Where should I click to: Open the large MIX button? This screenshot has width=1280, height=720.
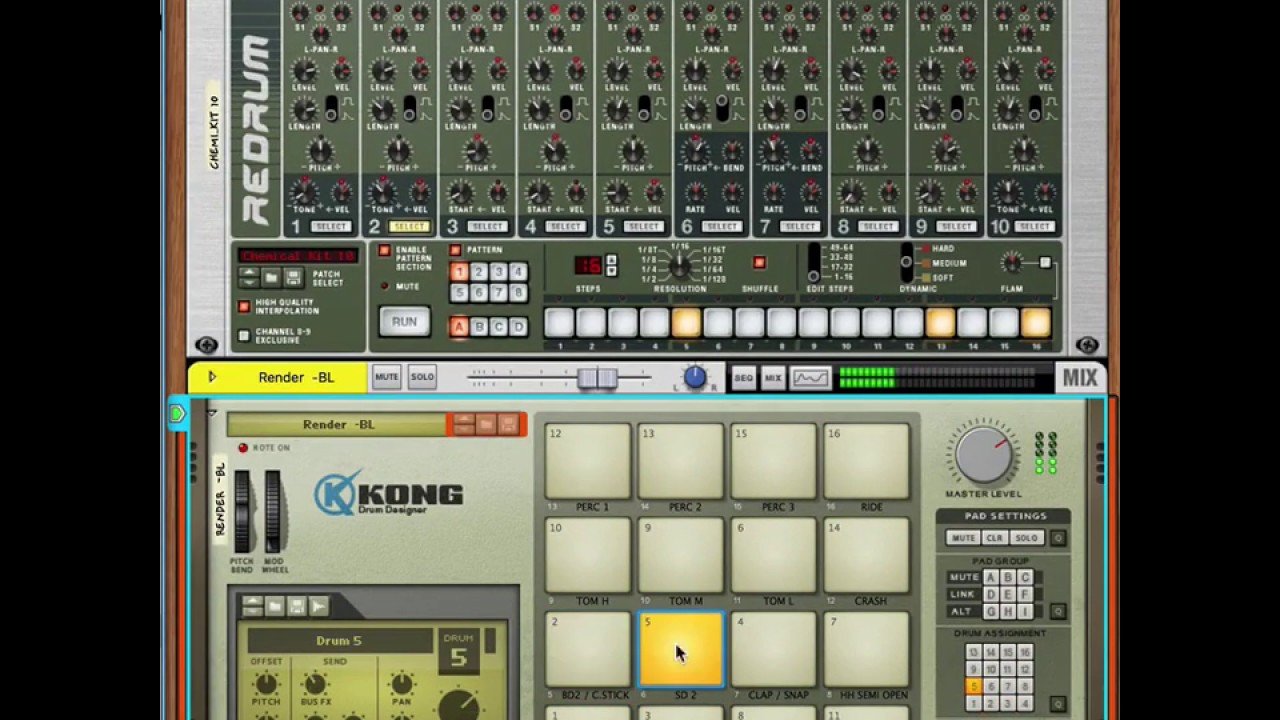[1080, 378]
